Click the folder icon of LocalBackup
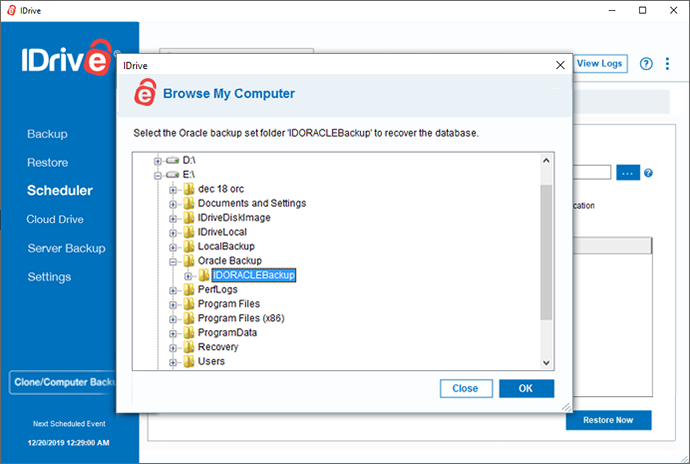 click(x=189, y=247)
